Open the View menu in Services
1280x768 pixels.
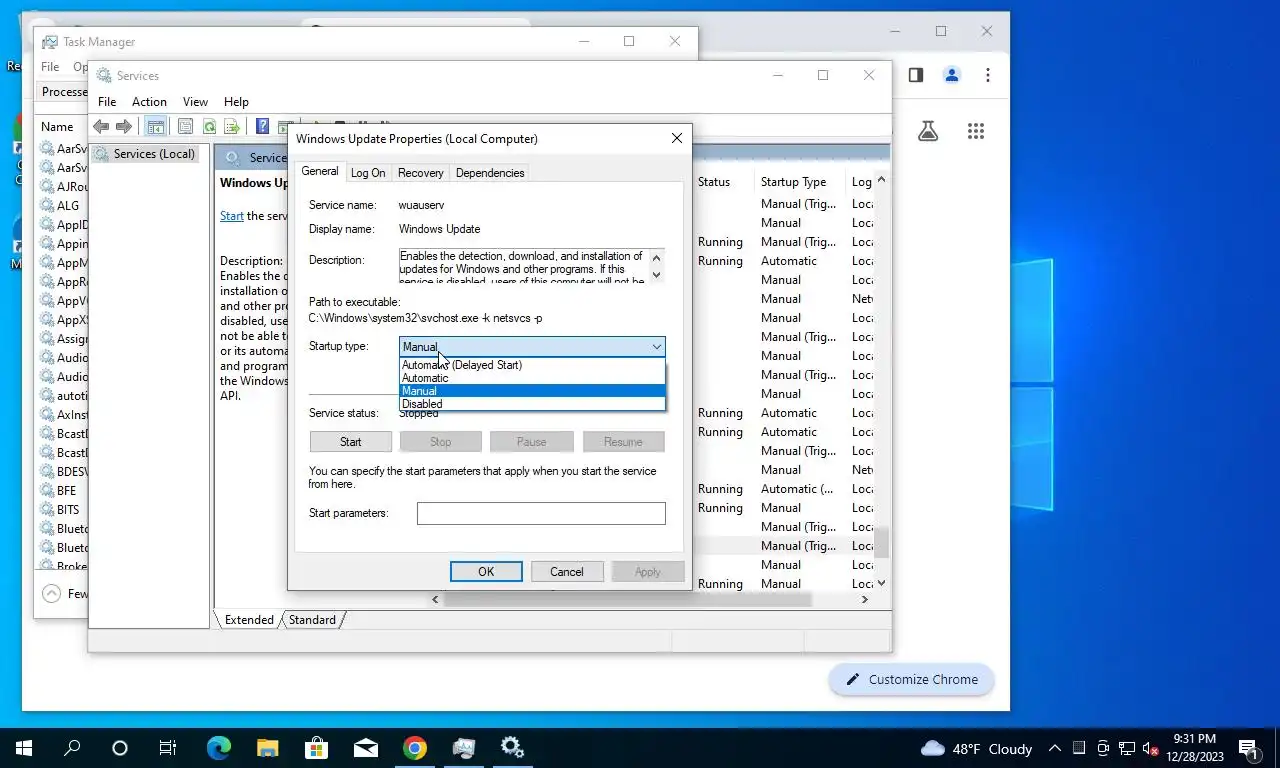point(195,102)
